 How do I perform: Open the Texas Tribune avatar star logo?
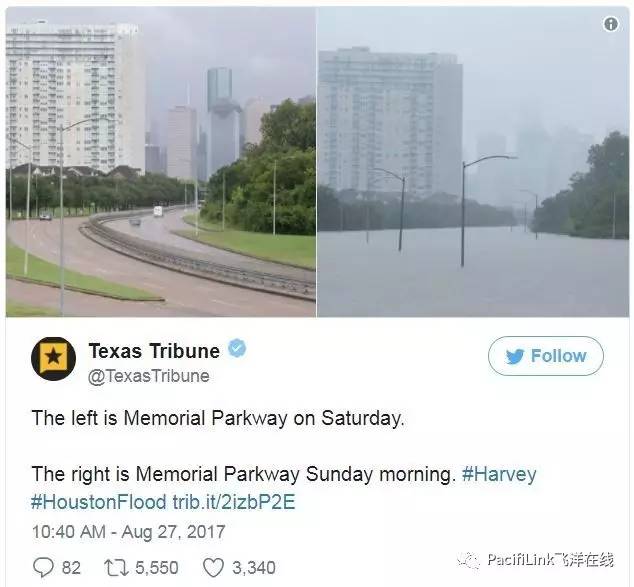pos(53,359)
